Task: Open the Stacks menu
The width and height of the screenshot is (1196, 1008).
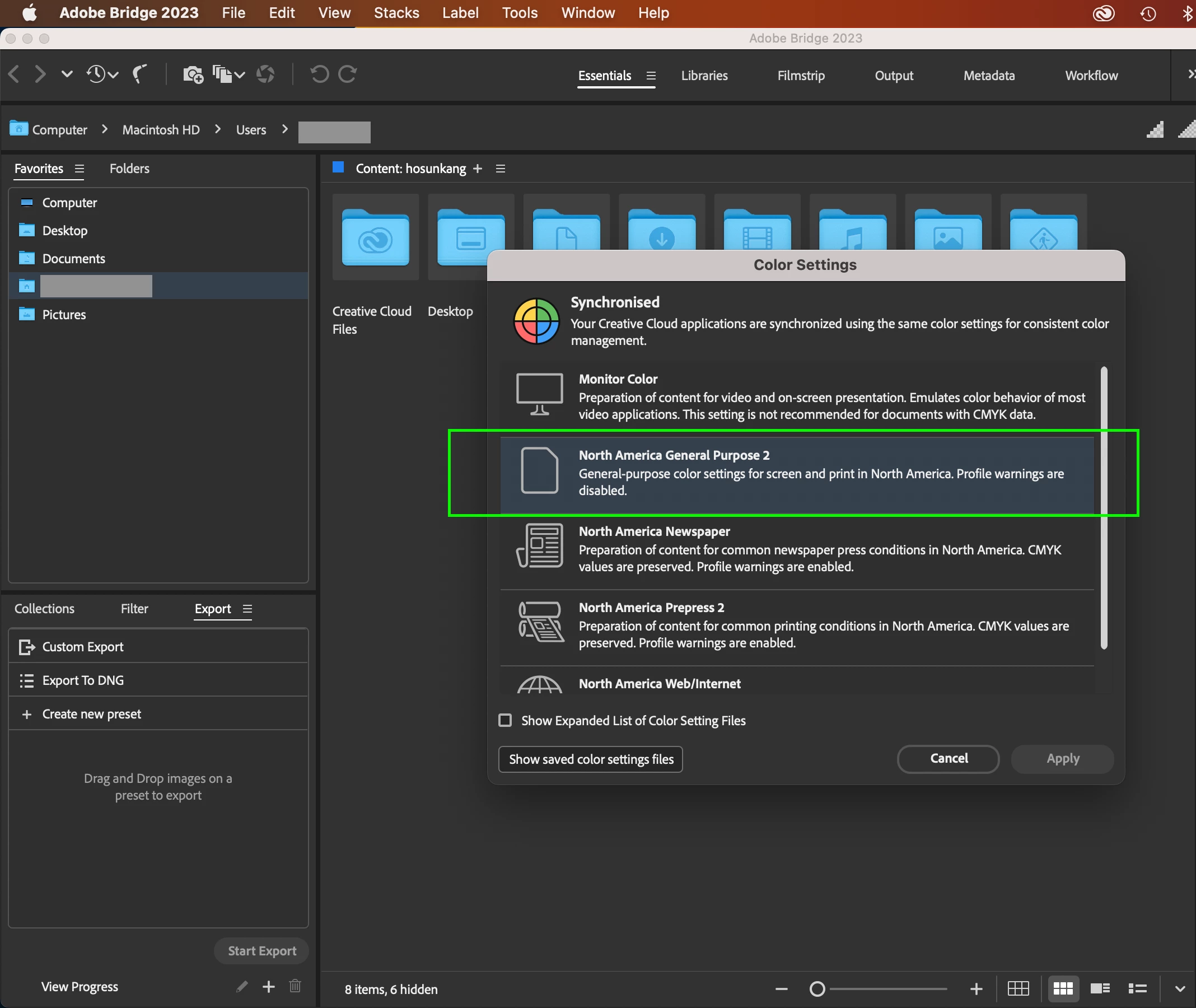Action: click(x=396, y=12)
